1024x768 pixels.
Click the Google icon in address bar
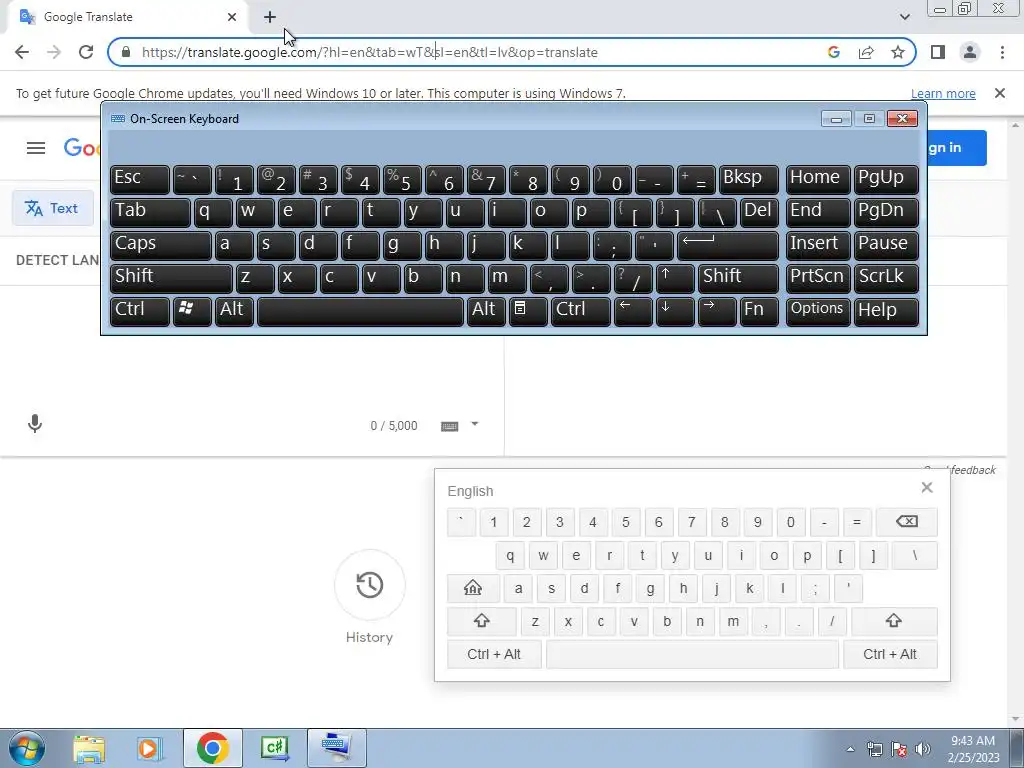click(833, 52)
